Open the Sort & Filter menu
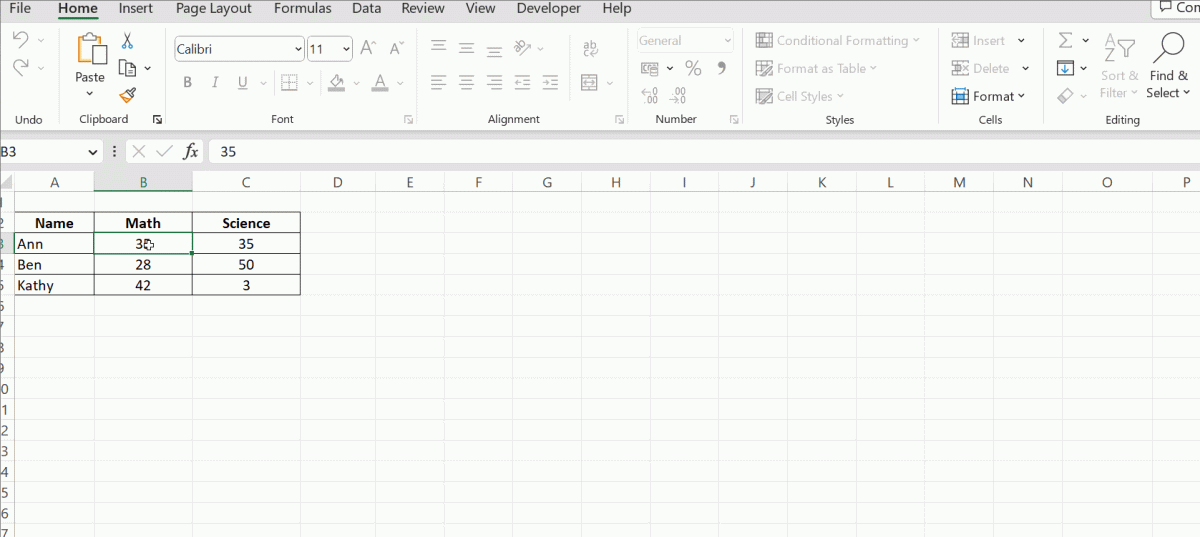This screenshot has height=537, width=1200. pos(1119,65)
